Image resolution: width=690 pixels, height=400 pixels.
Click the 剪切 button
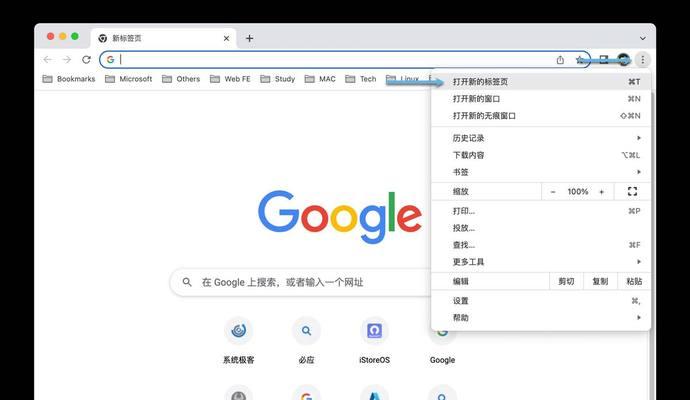[566, 281]
